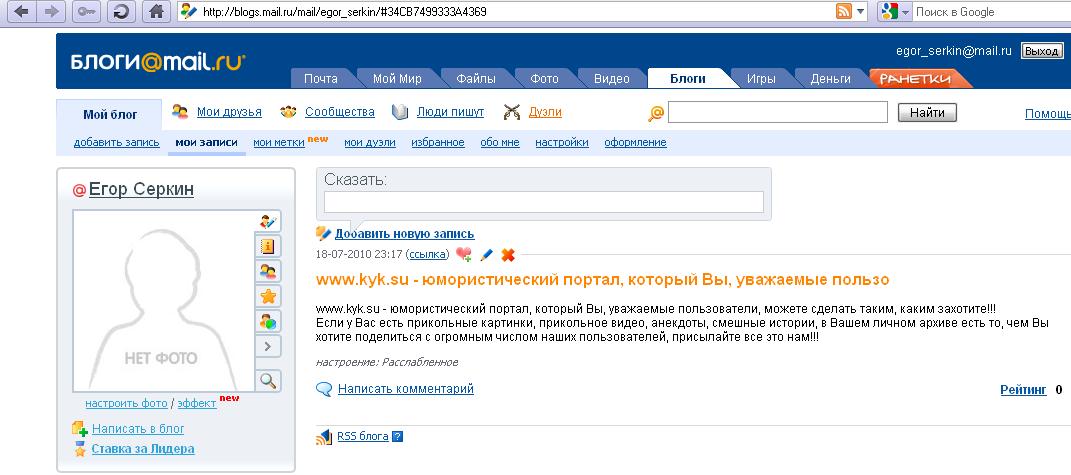Viewport: 1071px width, 475px height.
Task: Click the profile edit pencil icon by avatar
Action: [x=268, y=221]
